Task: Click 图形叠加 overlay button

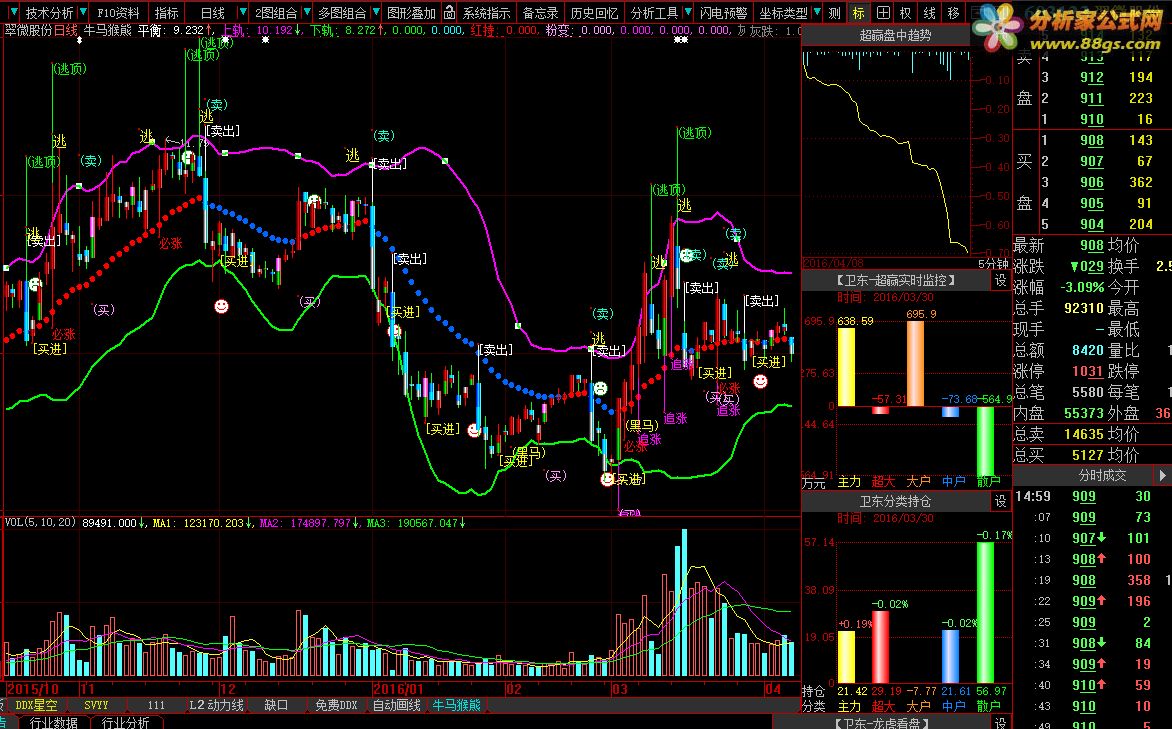Action: [411, 13]
